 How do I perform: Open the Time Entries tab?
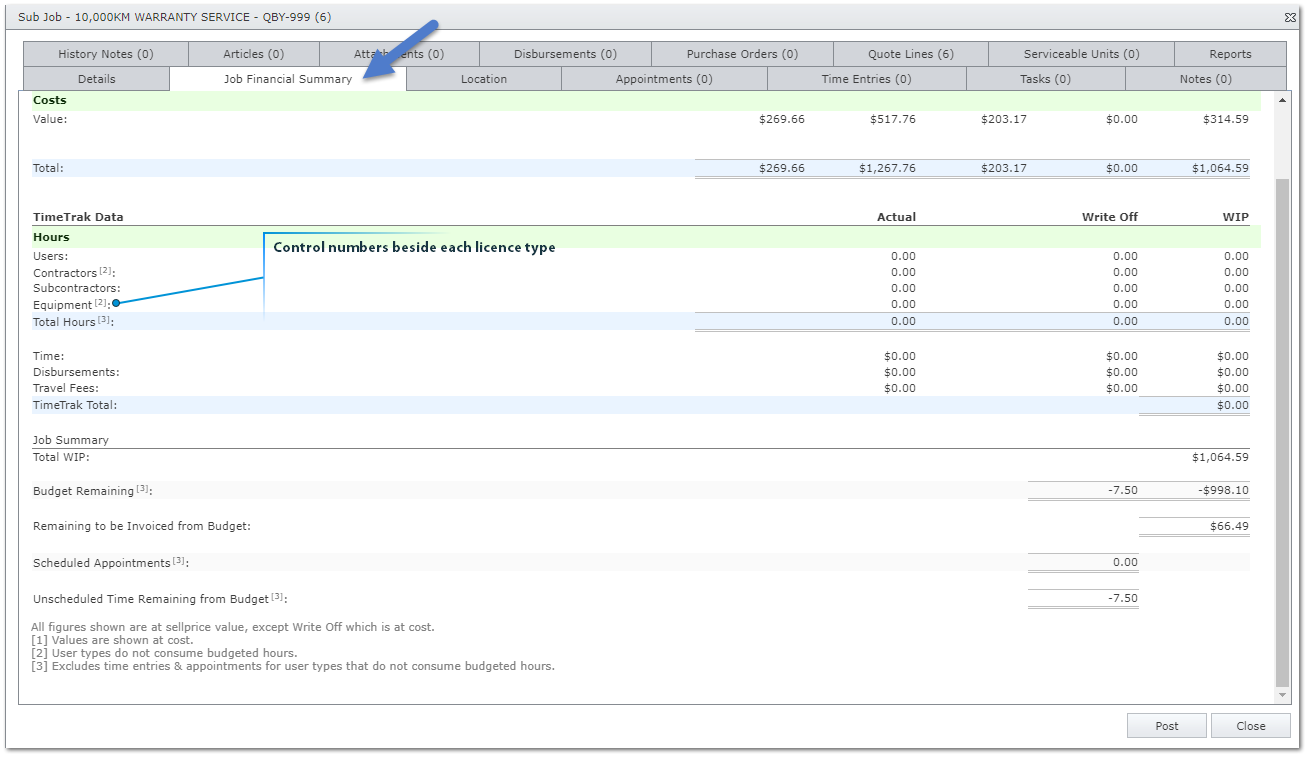pos(866,79)
